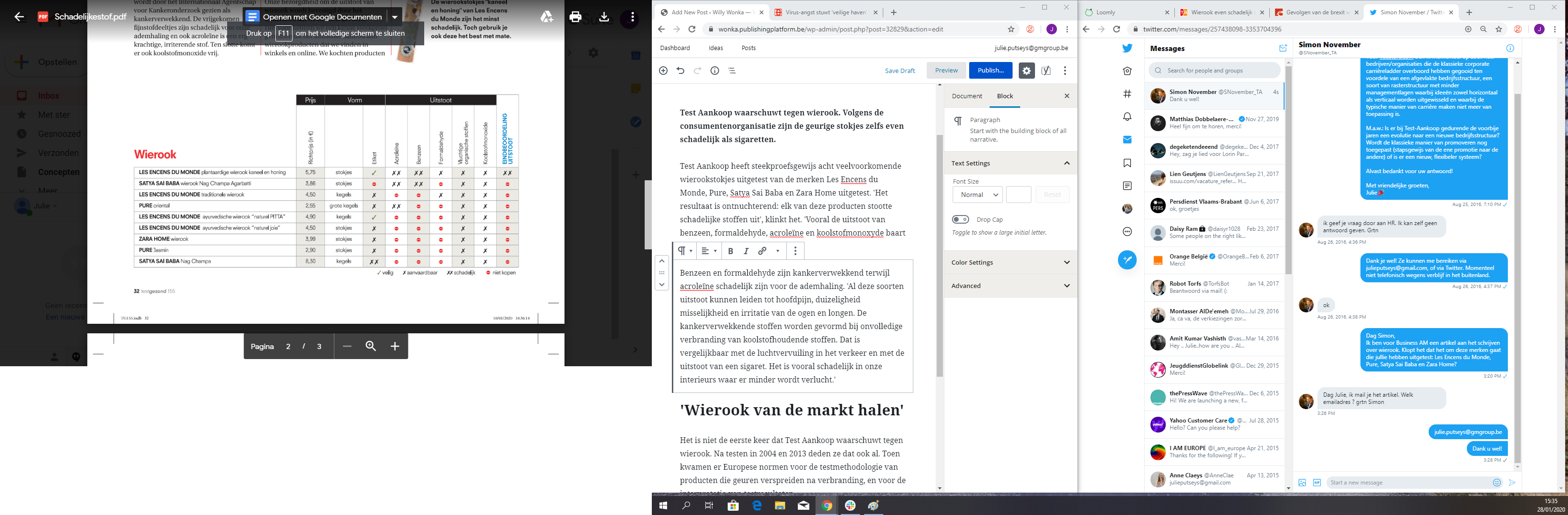The width and height of the screenshot is (1568, 515).
Task: Download the Schadelijkestof PDF
Action: pos(604,17)
